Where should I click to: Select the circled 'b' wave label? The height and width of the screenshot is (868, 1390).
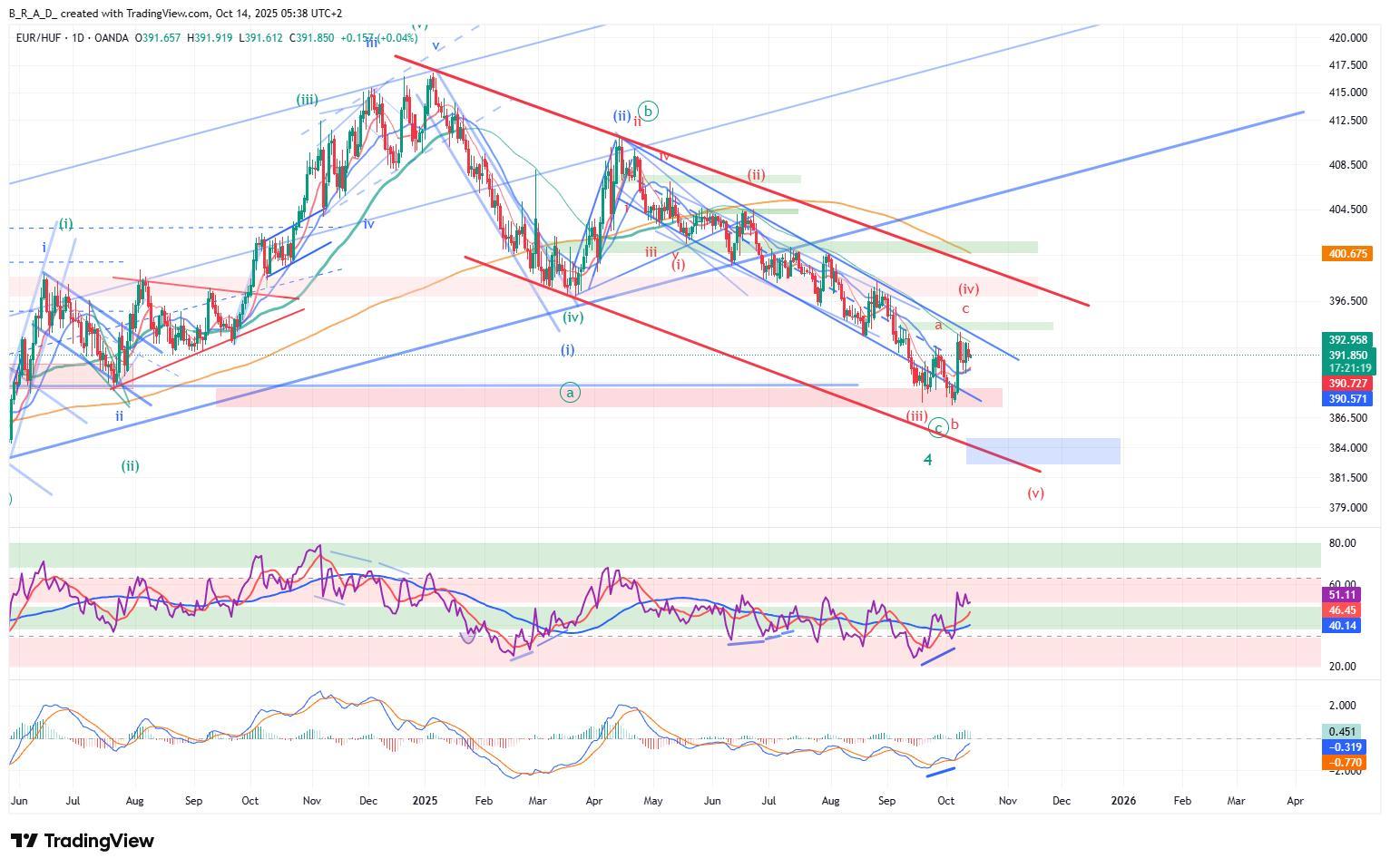[648, 111]
